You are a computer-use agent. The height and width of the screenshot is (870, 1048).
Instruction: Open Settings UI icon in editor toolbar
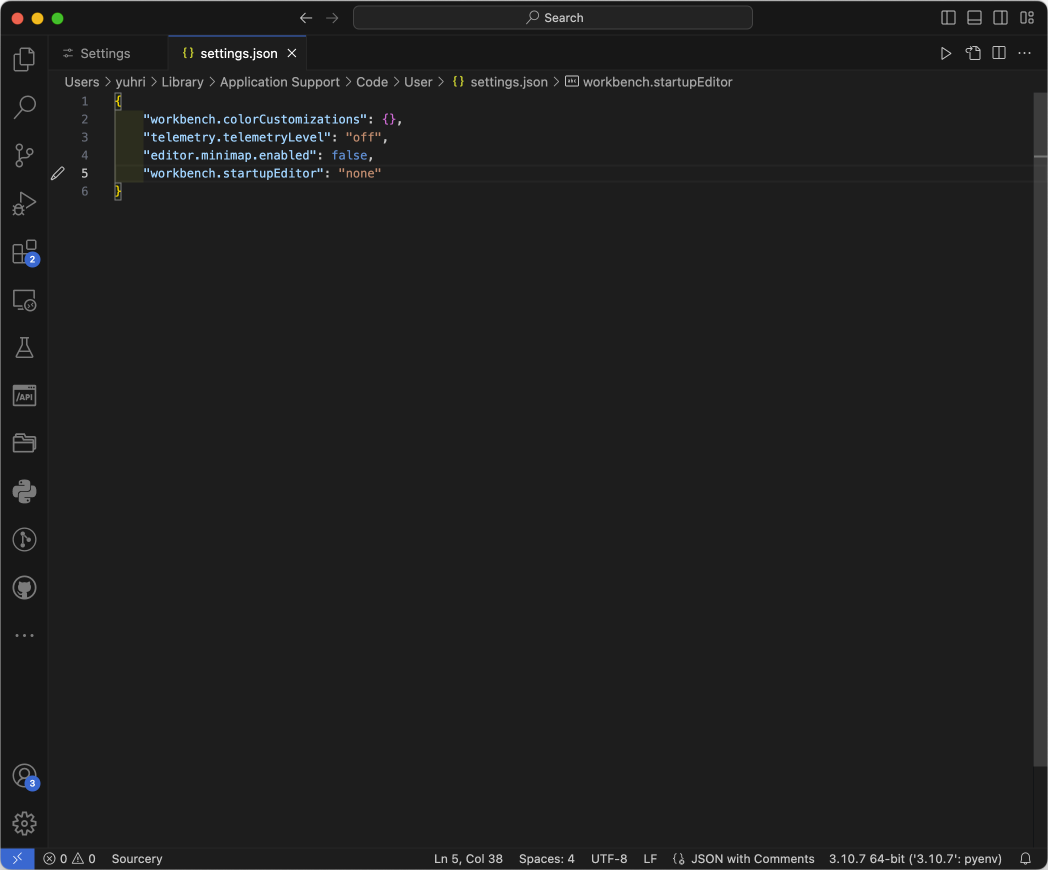point(973,53)
